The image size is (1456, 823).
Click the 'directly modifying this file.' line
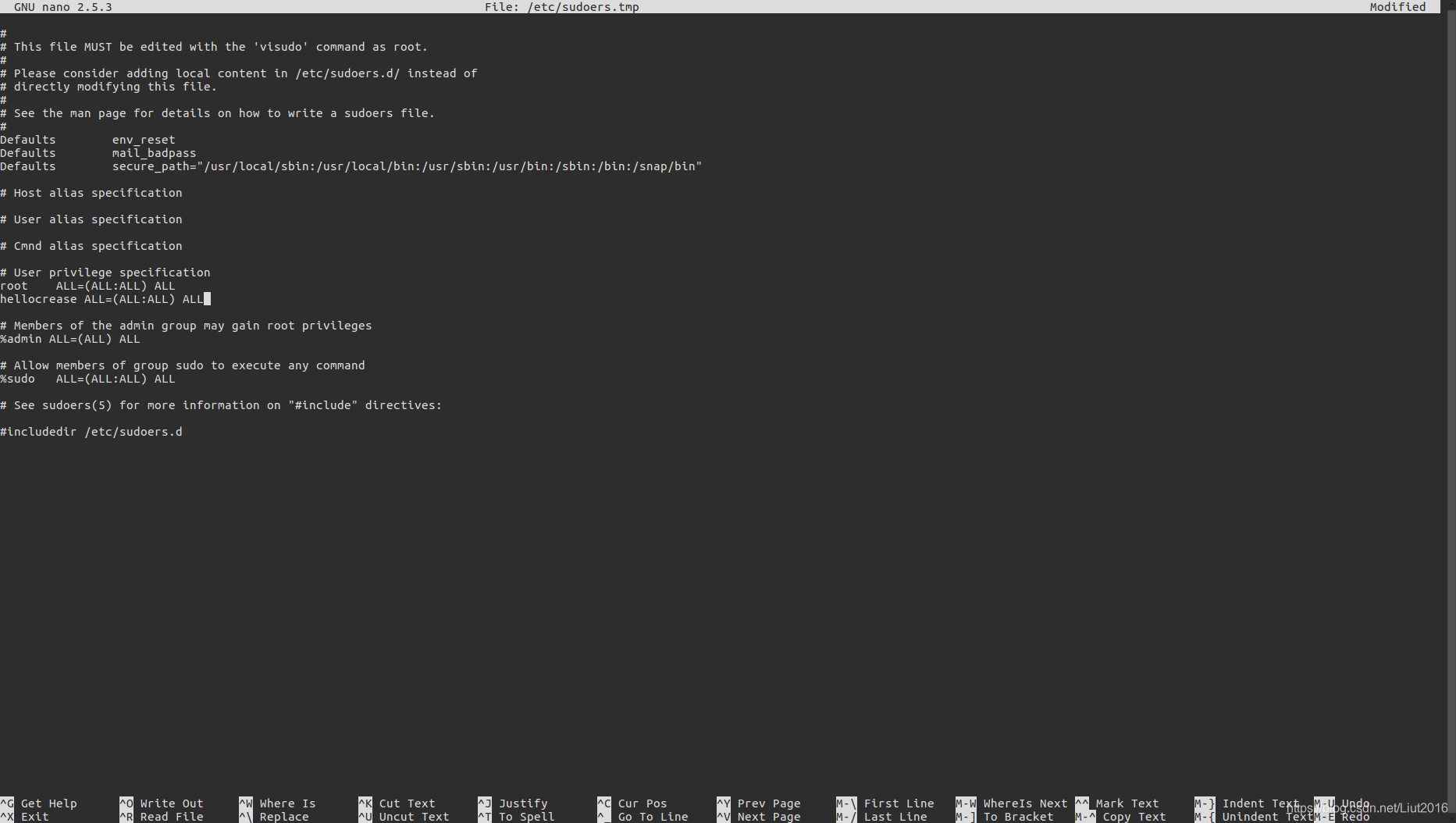coord(109,87)
